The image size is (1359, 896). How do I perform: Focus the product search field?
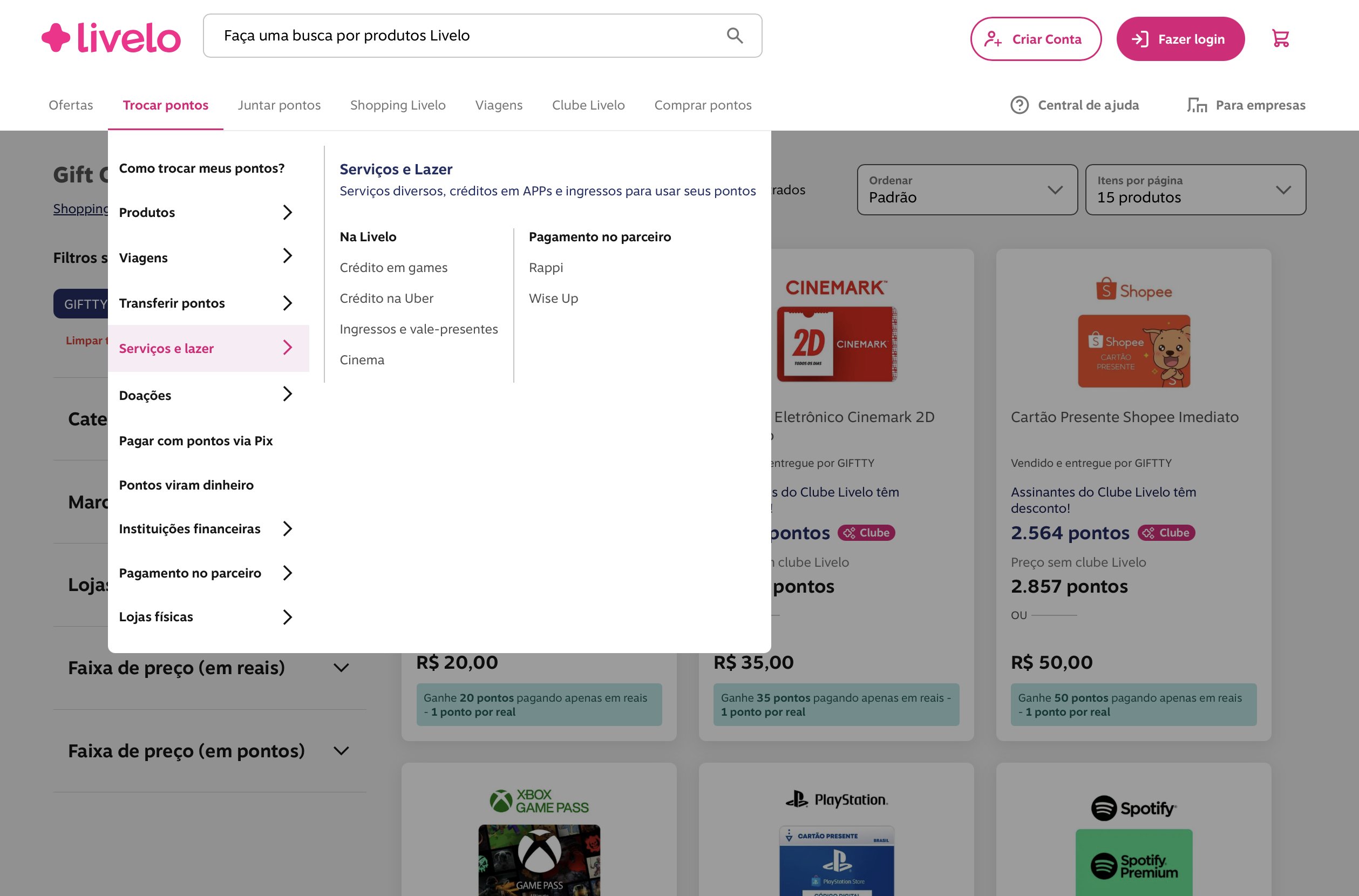[483, 36]
